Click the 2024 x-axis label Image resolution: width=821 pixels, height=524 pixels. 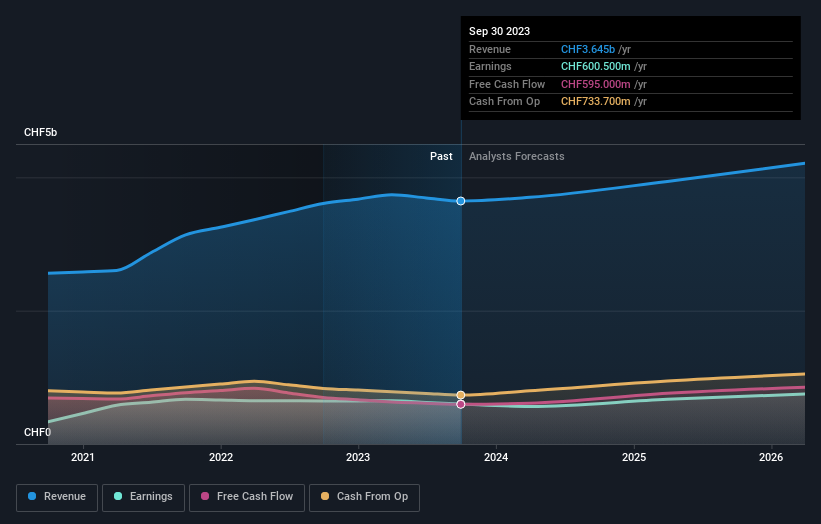[x=496, y=458]
